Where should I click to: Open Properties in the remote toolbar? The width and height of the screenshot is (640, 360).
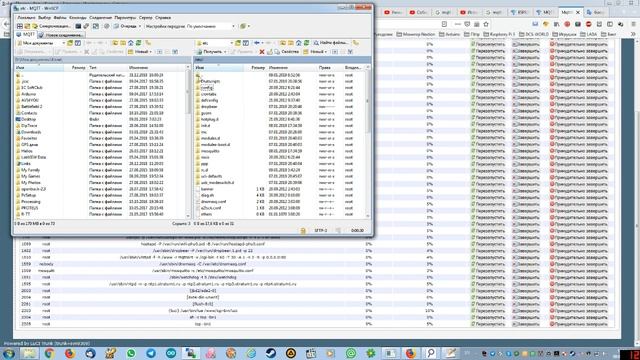(287, 52)
